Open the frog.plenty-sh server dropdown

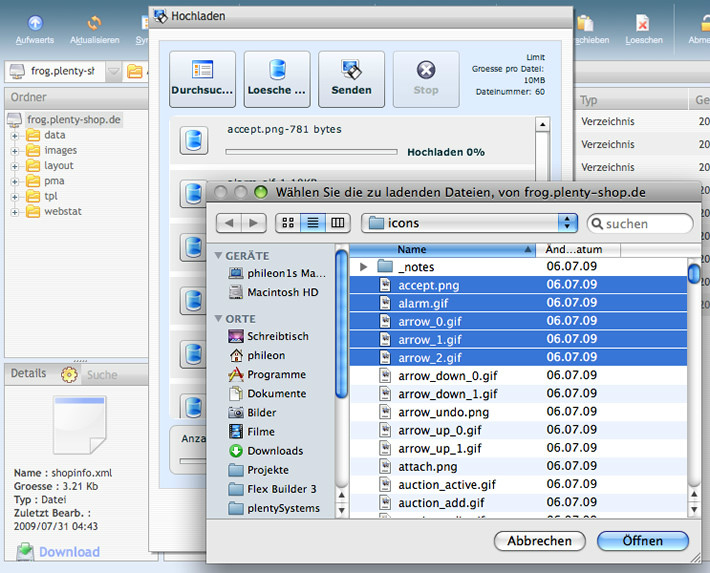coord(114,71)
